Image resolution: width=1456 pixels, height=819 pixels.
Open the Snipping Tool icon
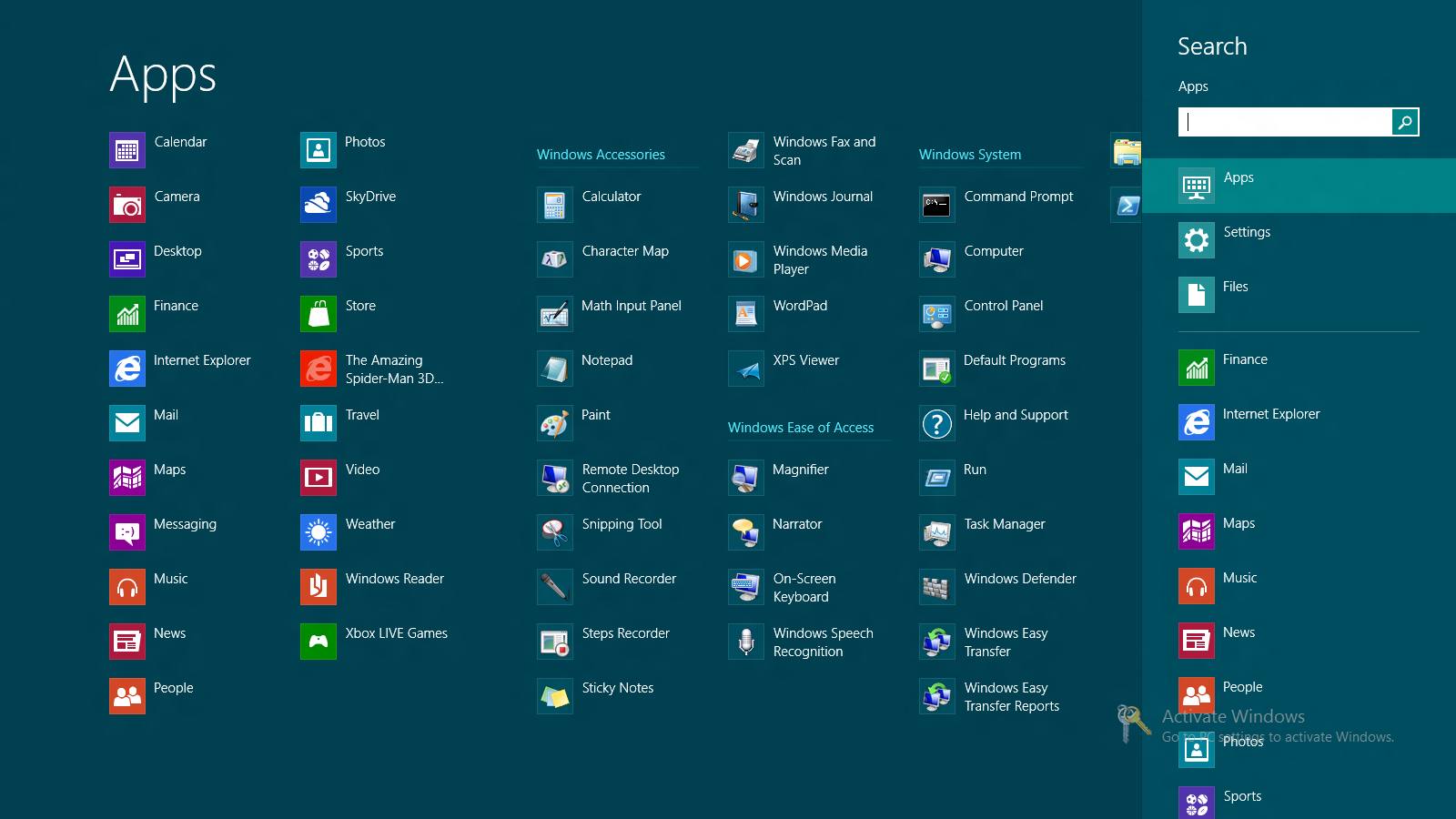tap(554, 532)
